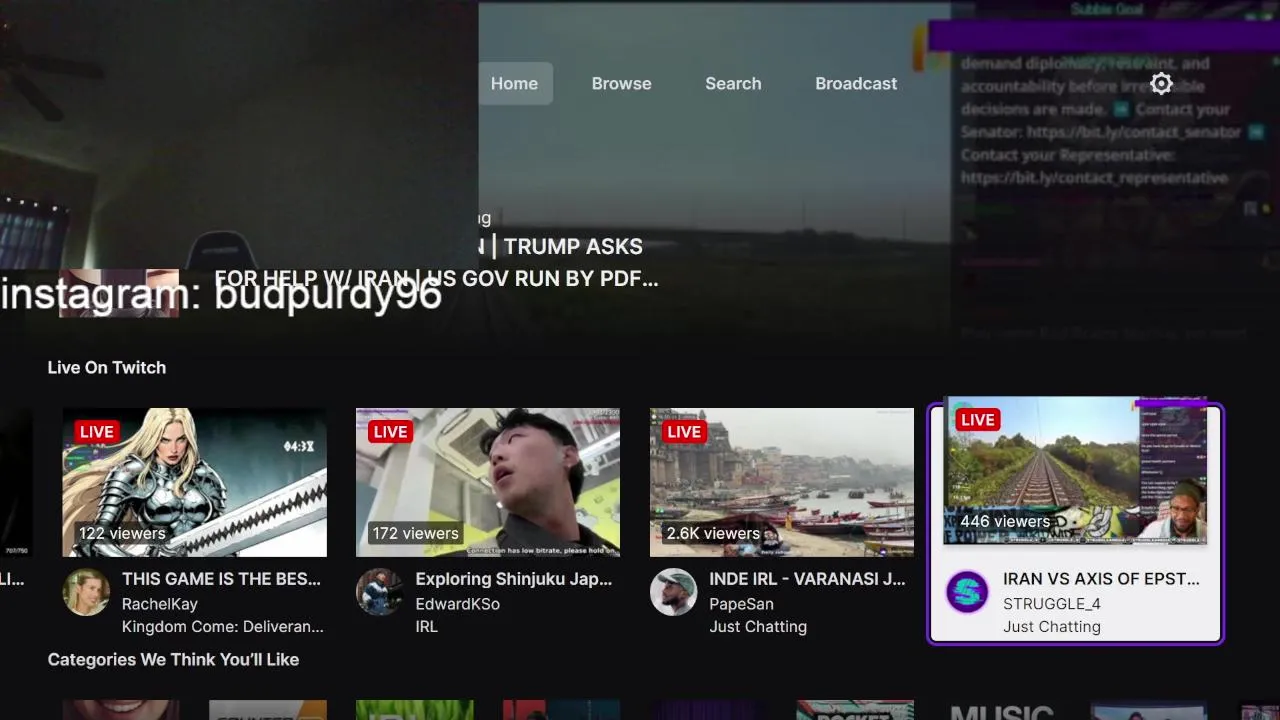The width and height of the screenshot is (1280, 720).
Task: Click the 'INDE IRL - VARANASI J...' title
Action: click(807, 579)
